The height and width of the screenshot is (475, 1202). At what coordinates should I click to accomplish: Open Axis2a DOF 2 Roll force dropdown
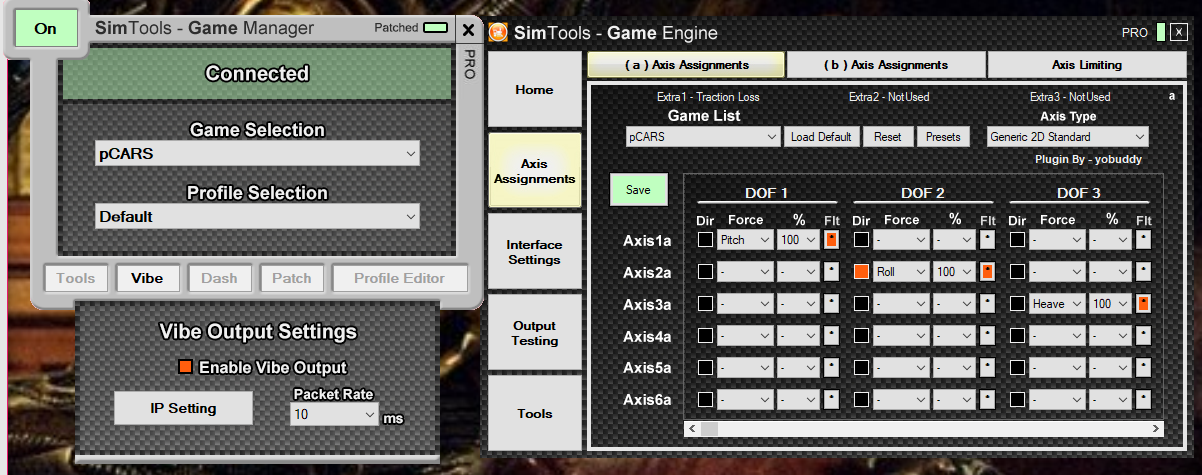[901, 272]
